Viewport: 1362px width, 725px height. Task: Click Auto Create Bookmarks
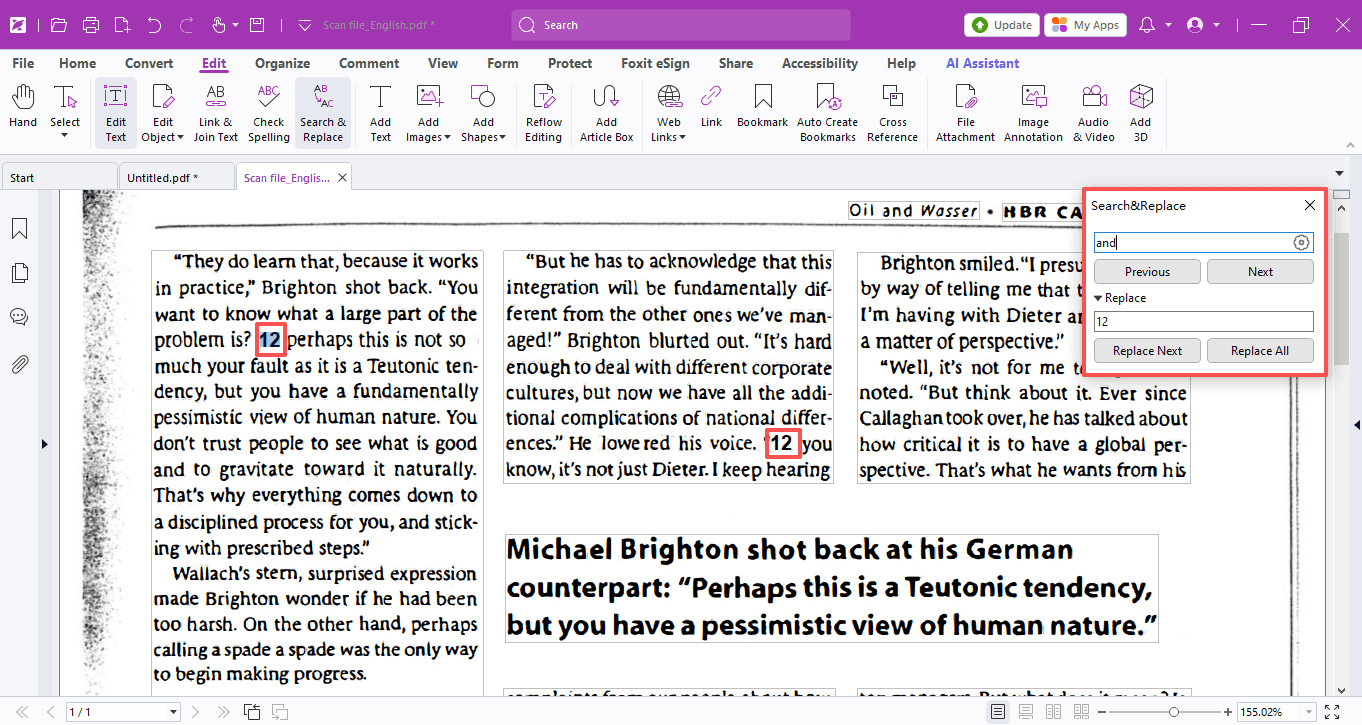pyautogui.click(x=827, y=113)
